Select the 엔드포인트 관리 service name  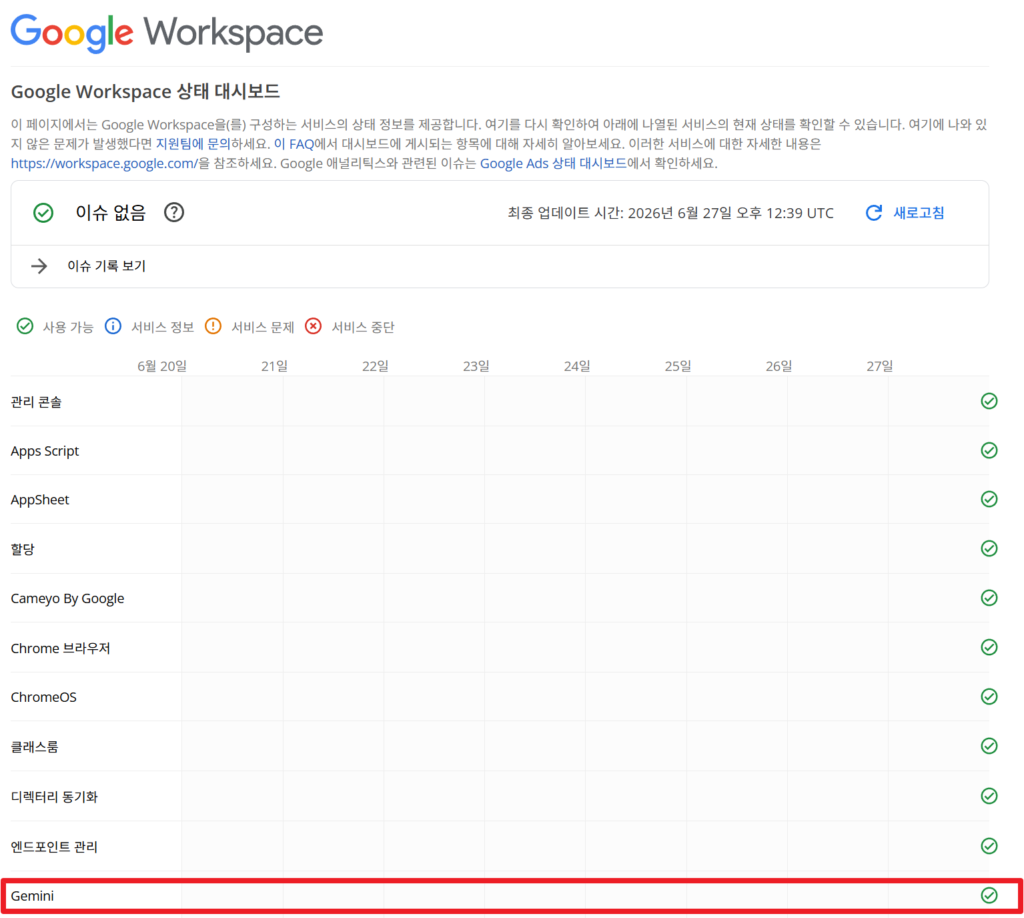(x=54, y=847)
